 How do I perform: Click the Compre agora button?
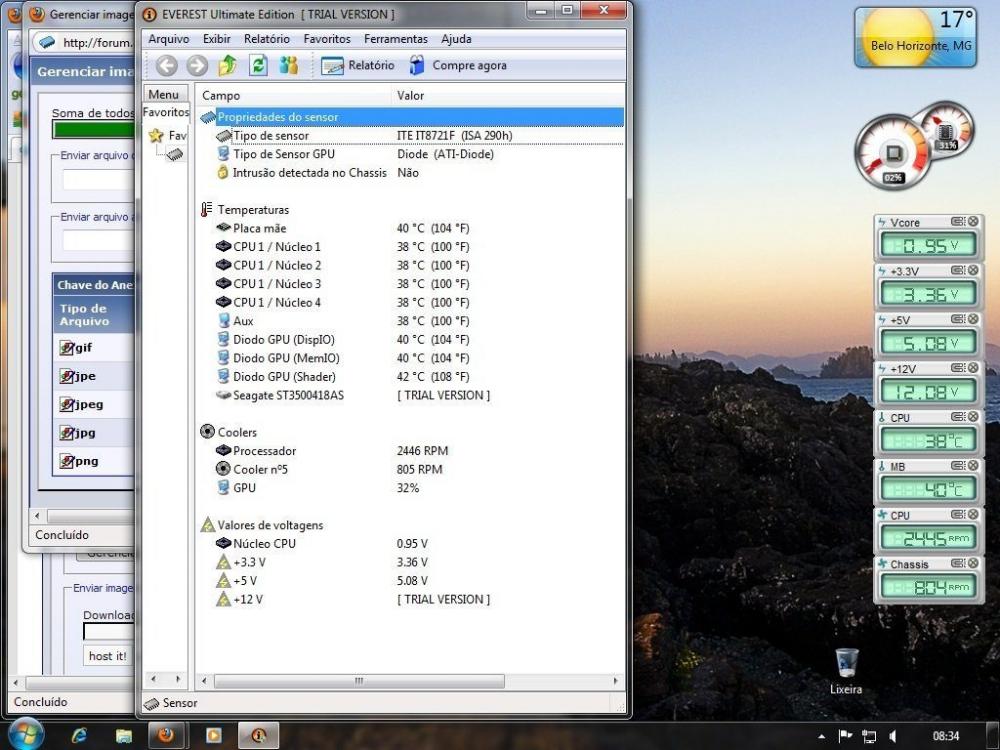457,66
